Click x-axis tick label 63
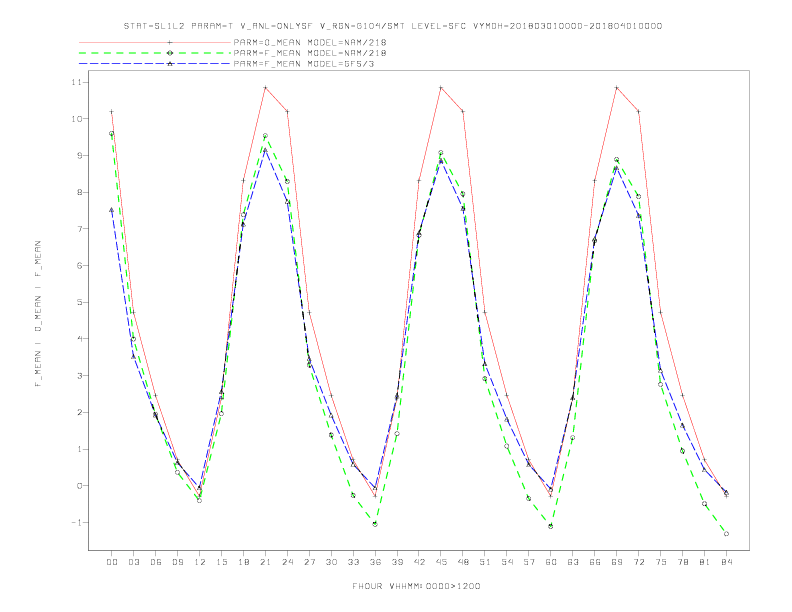The height and width of the screenshot is (612, 792). pos(573,562)
